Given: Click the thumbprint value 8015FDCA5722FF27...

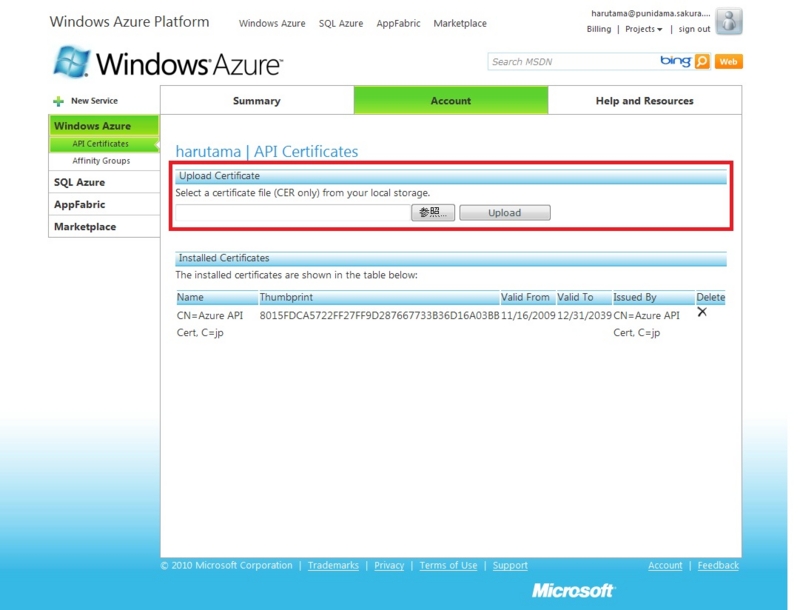Looking at the screenshot, I should (379, 315).
